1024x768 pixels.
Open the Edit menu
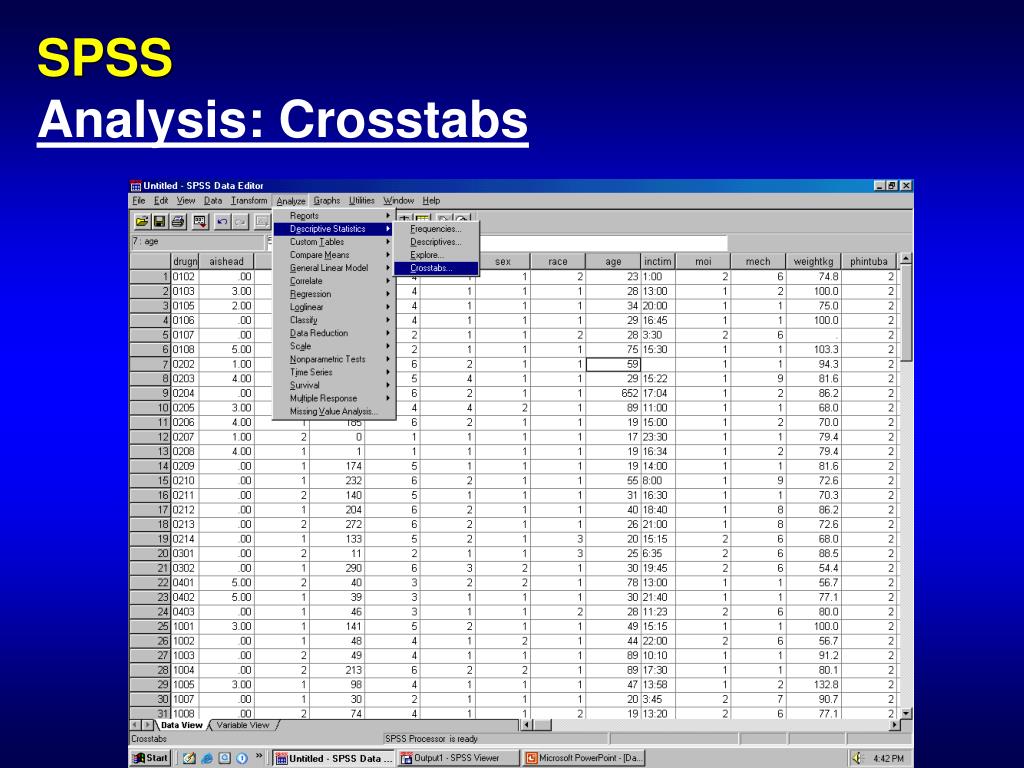(x=161, y=200)
